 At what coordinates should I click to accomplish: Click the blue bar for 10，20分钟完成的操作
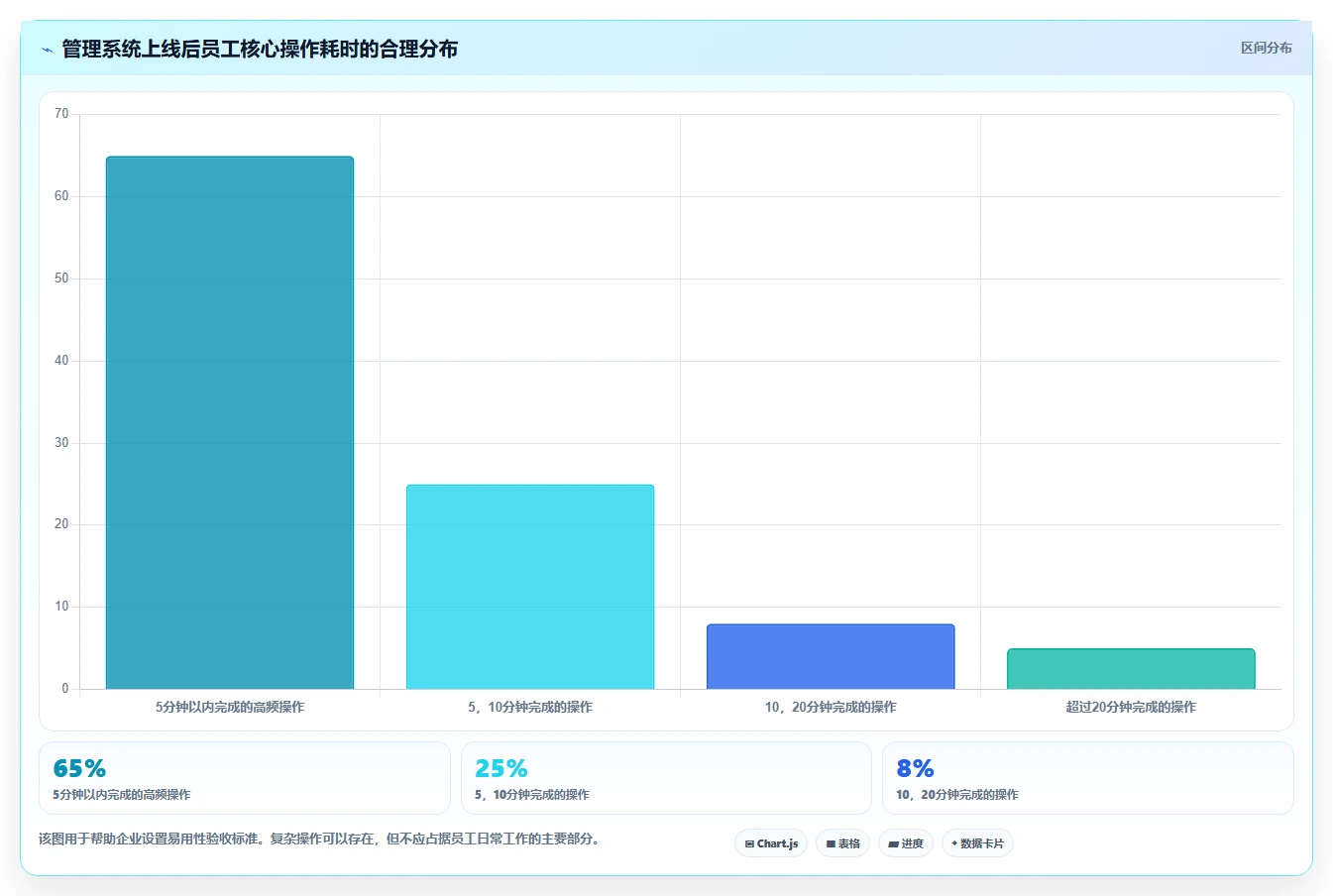pyautogui.click(x=831, y=656)
